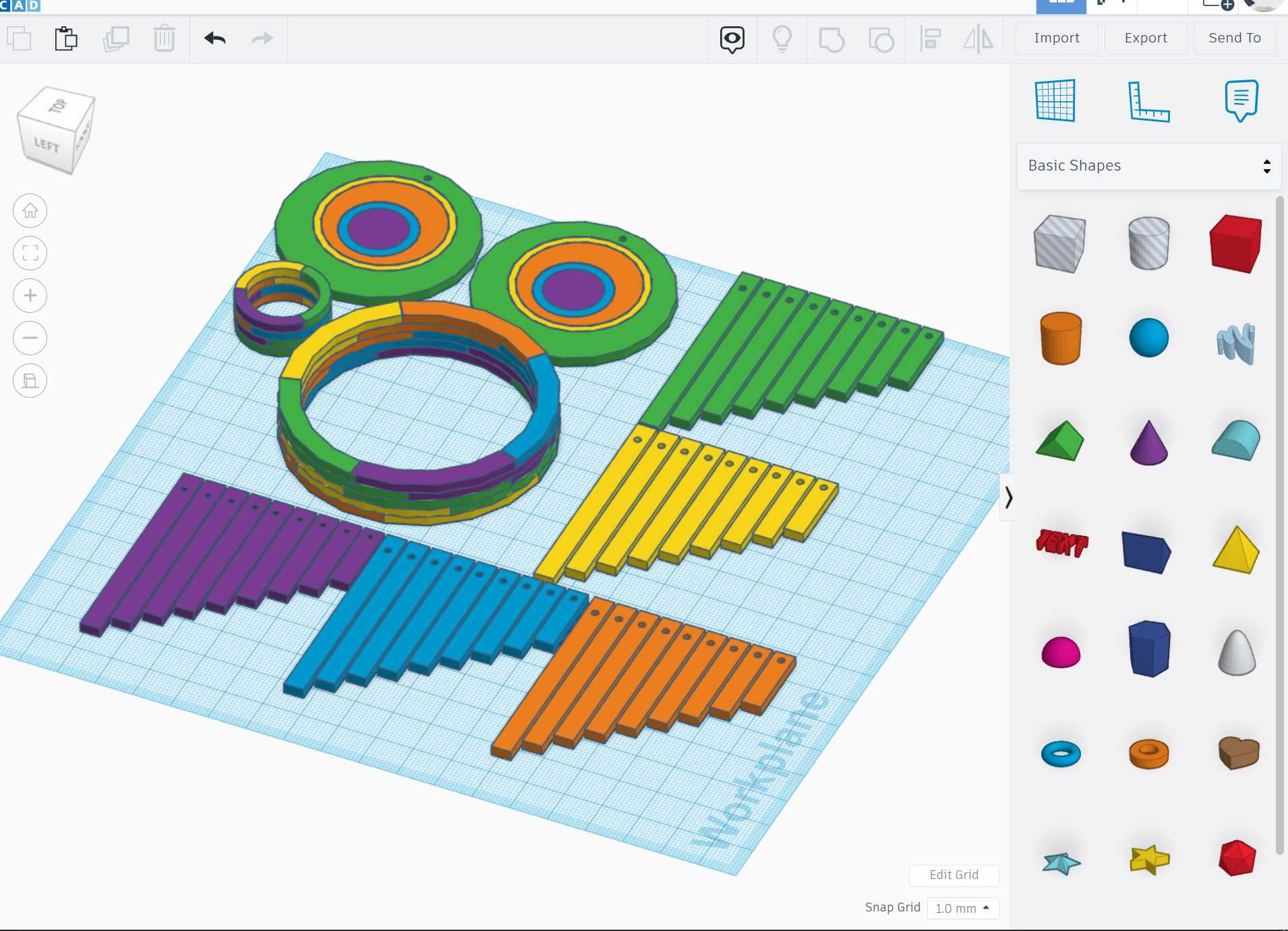
Task: Click the shapes panel vertical scrollbar
Action: (1279, 526)
